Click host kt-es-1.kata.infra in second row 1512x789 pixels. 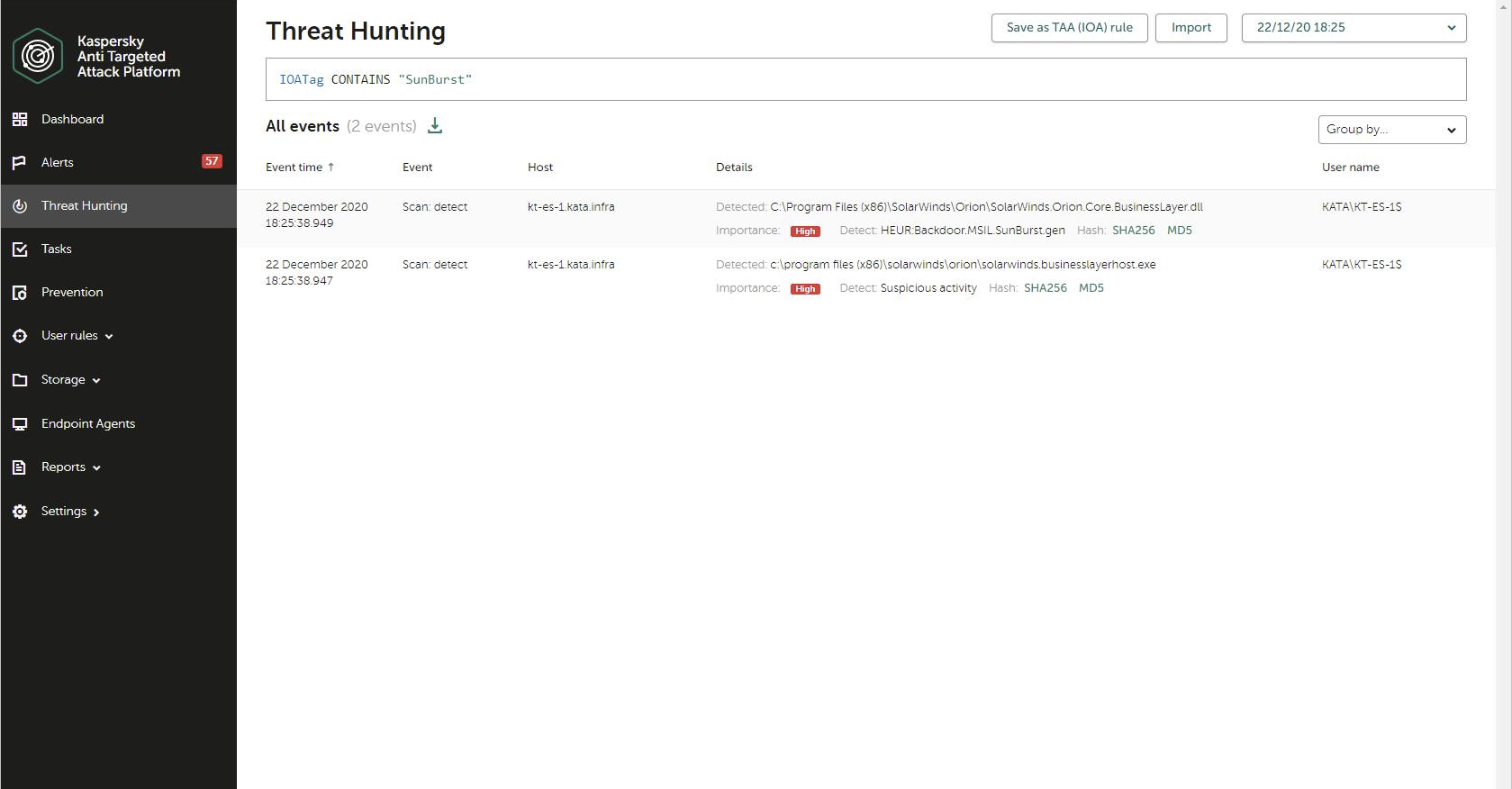(x=571, y=265)
